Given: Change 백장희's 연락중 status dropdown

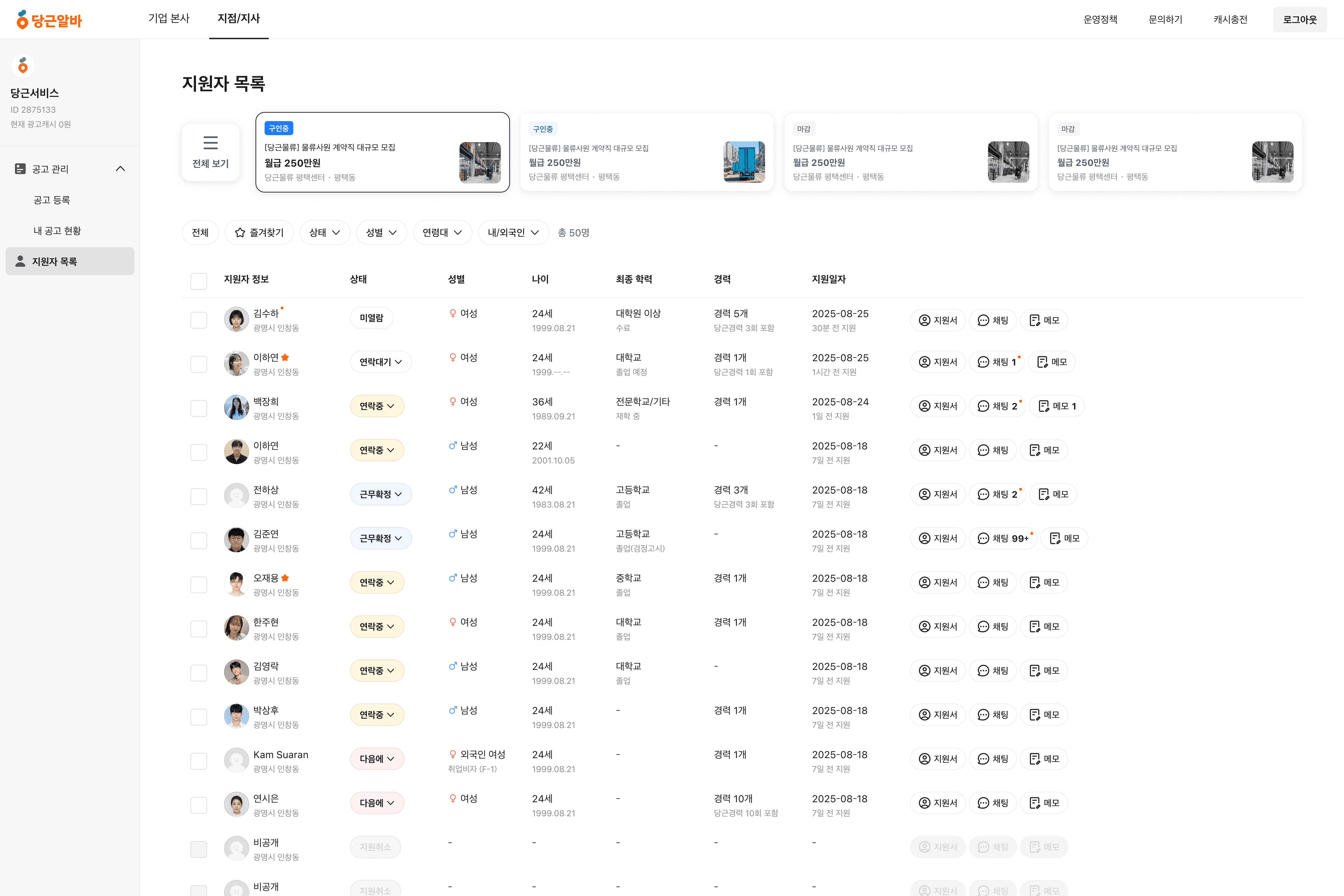Looking at the screenshot, I should [377, 406].
